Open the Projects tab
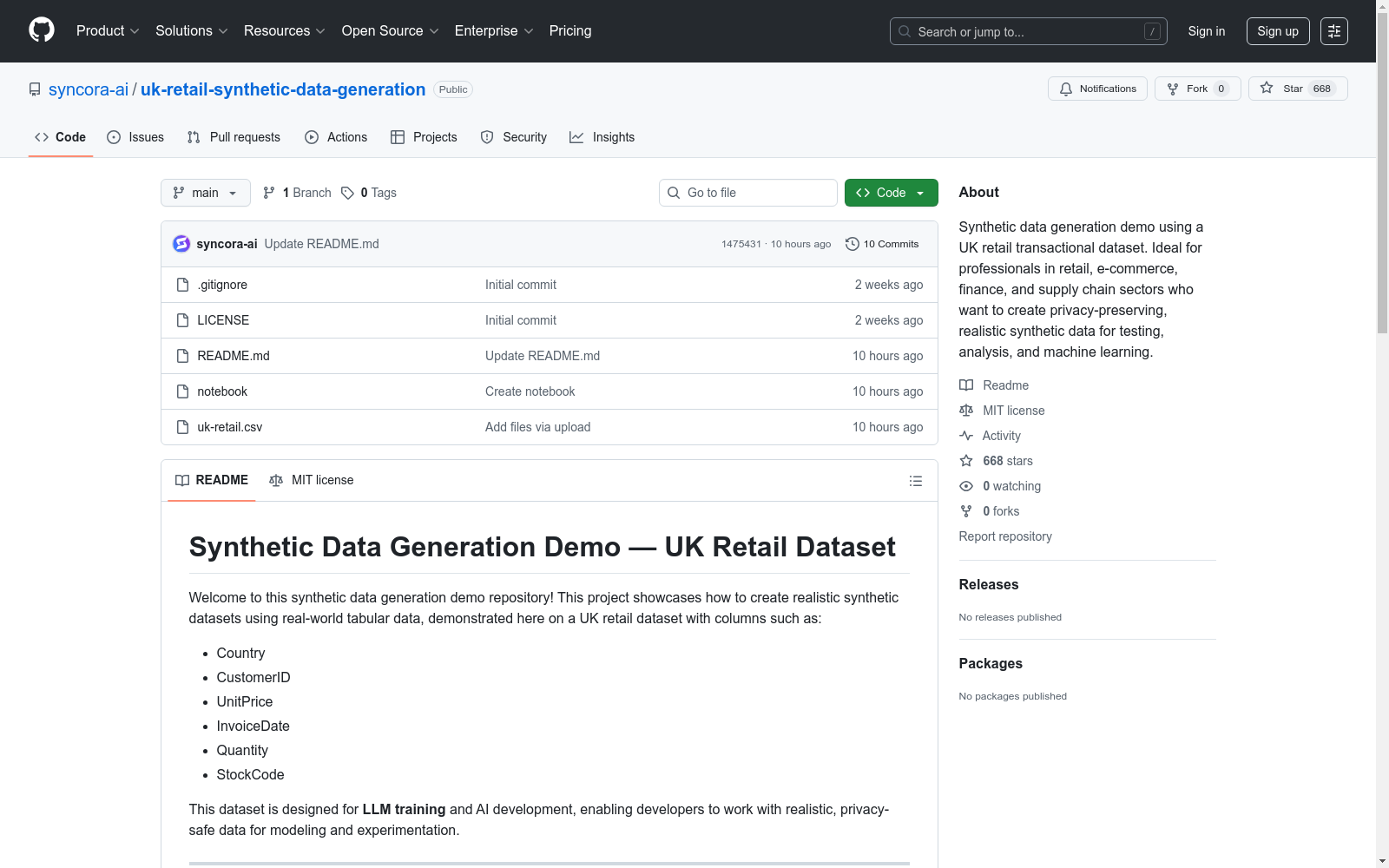This screenshot has width=1389, height=868. pos(424,137)
